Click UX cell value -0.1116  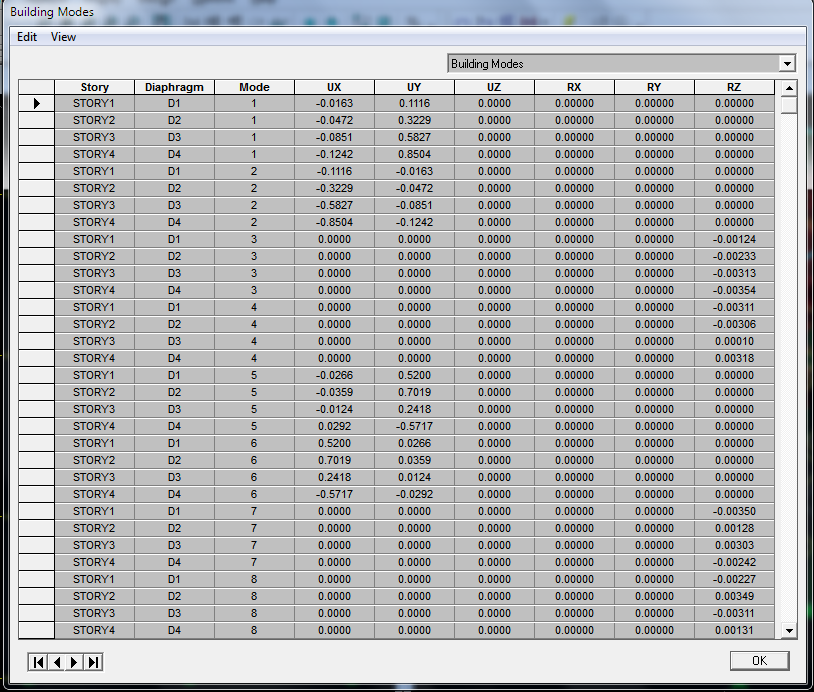click(x=334, y=171)
